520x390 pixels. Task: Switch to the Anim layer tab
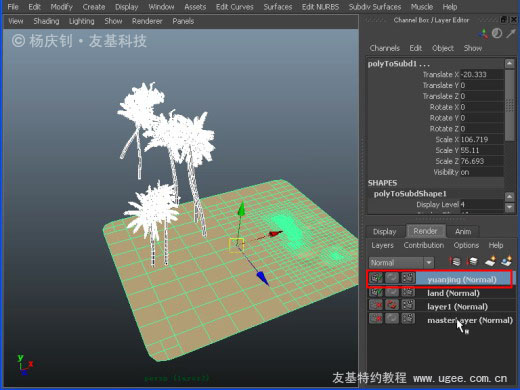click(463, 232)
